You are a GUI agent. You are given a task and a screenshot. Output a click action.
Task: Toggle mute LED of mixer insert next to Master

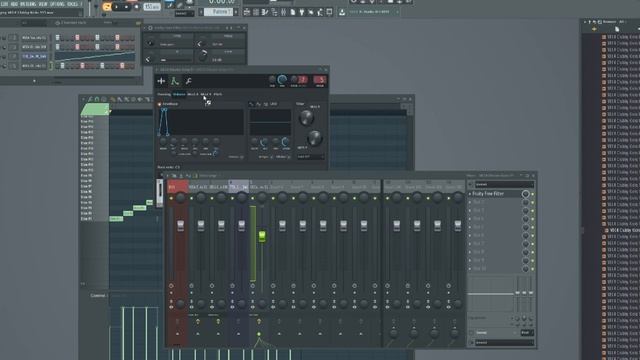point(191,198)
